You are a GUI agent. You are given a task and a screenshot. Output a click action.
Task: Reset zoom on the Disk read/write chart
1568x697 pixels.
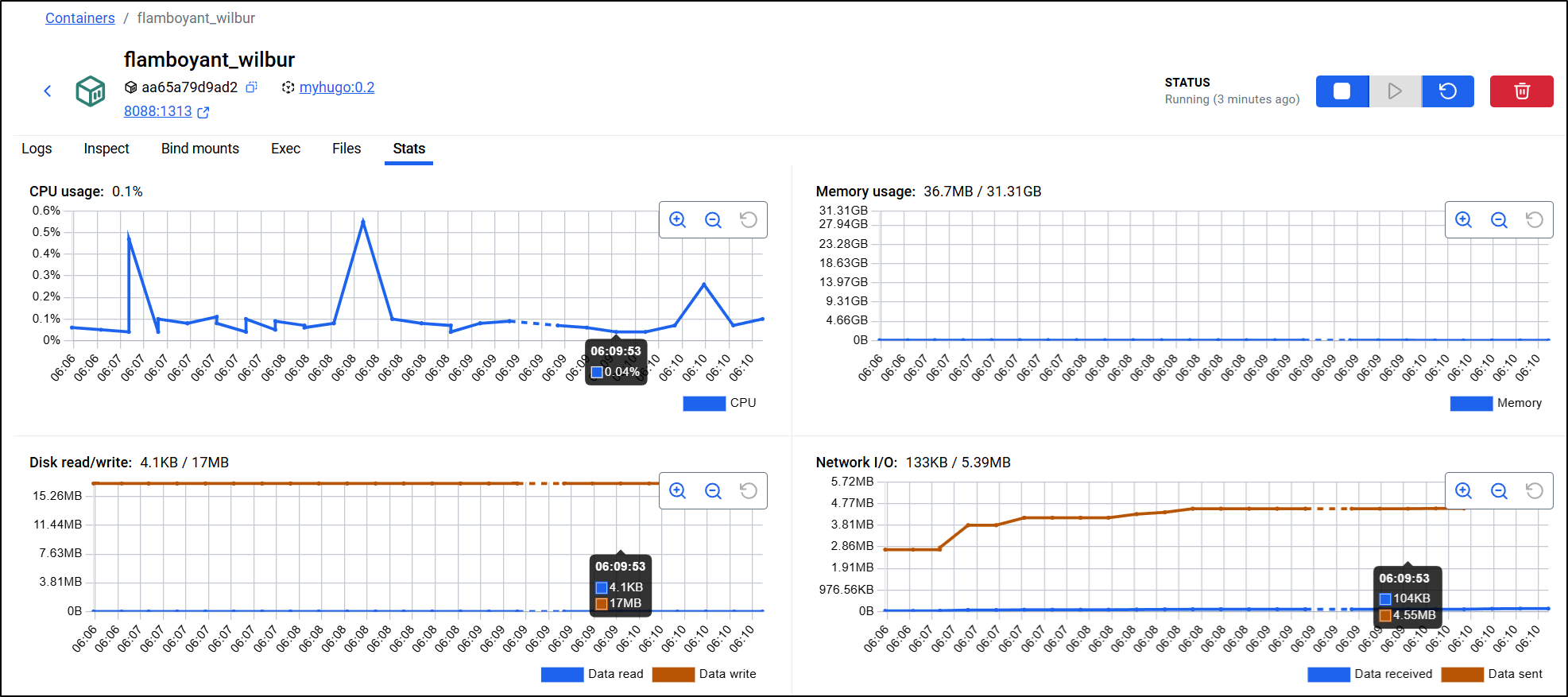[748, 491]
